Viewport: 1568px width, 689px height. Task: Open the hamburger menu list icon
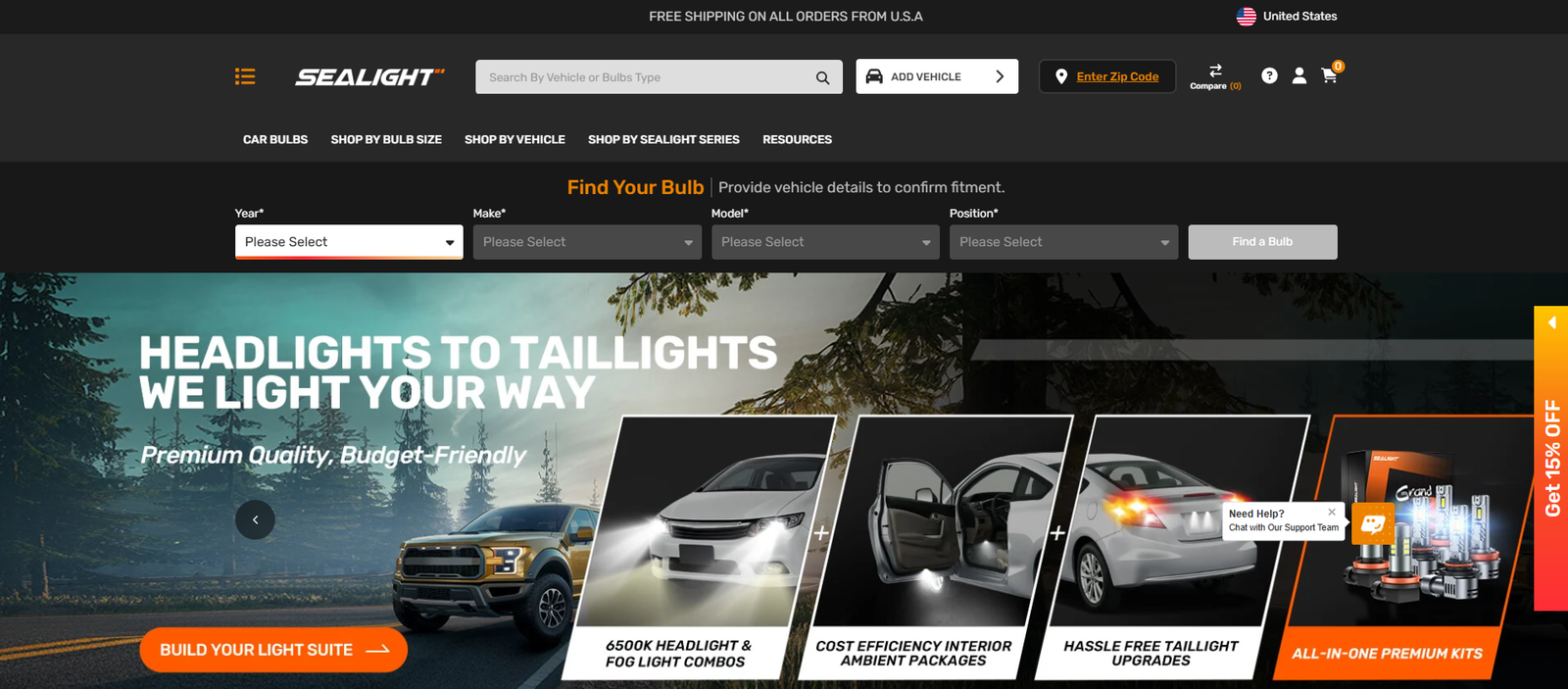245,76
